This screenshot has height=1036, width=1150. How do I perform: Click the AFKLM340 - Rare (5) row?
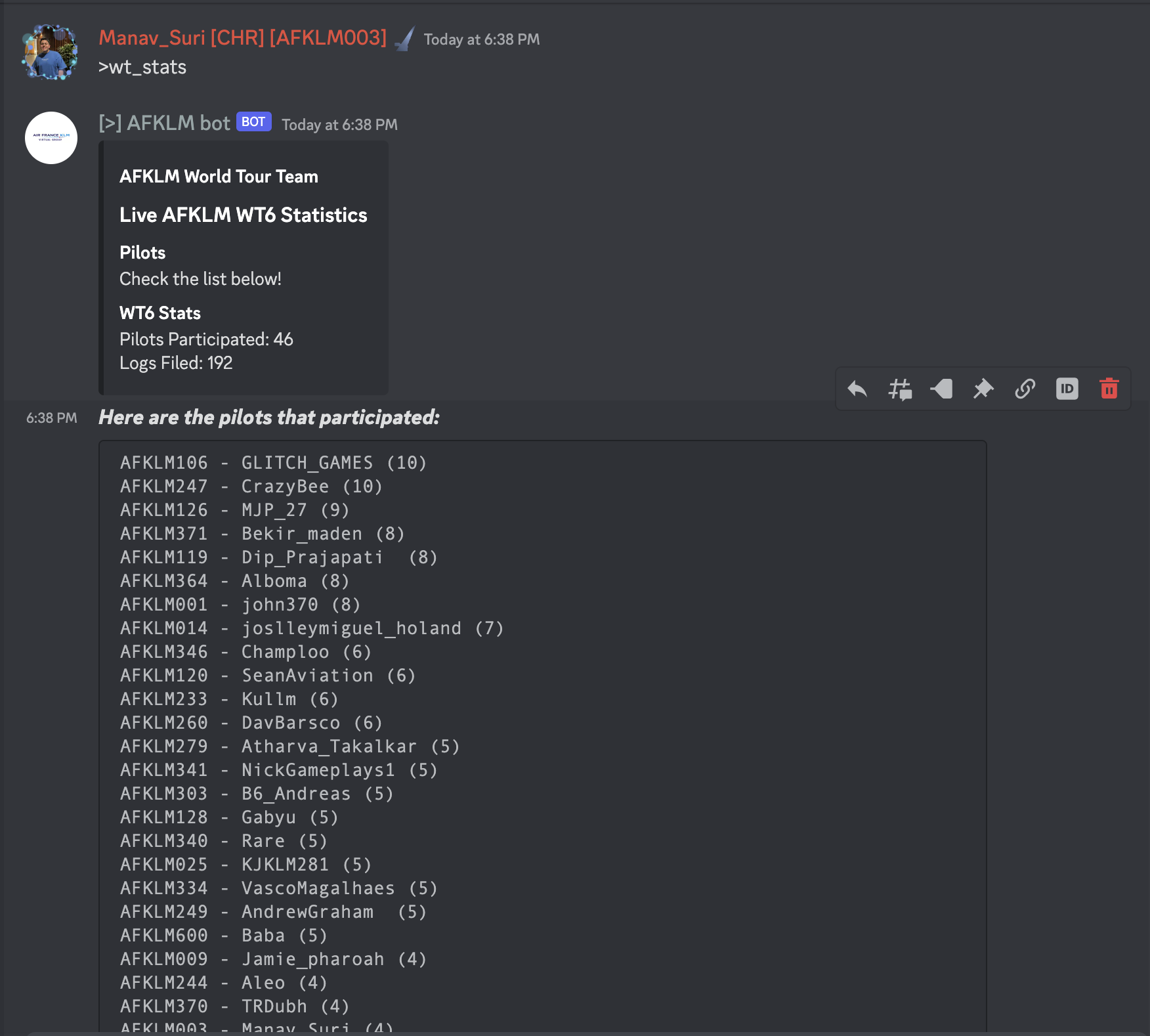click(224, 841)
